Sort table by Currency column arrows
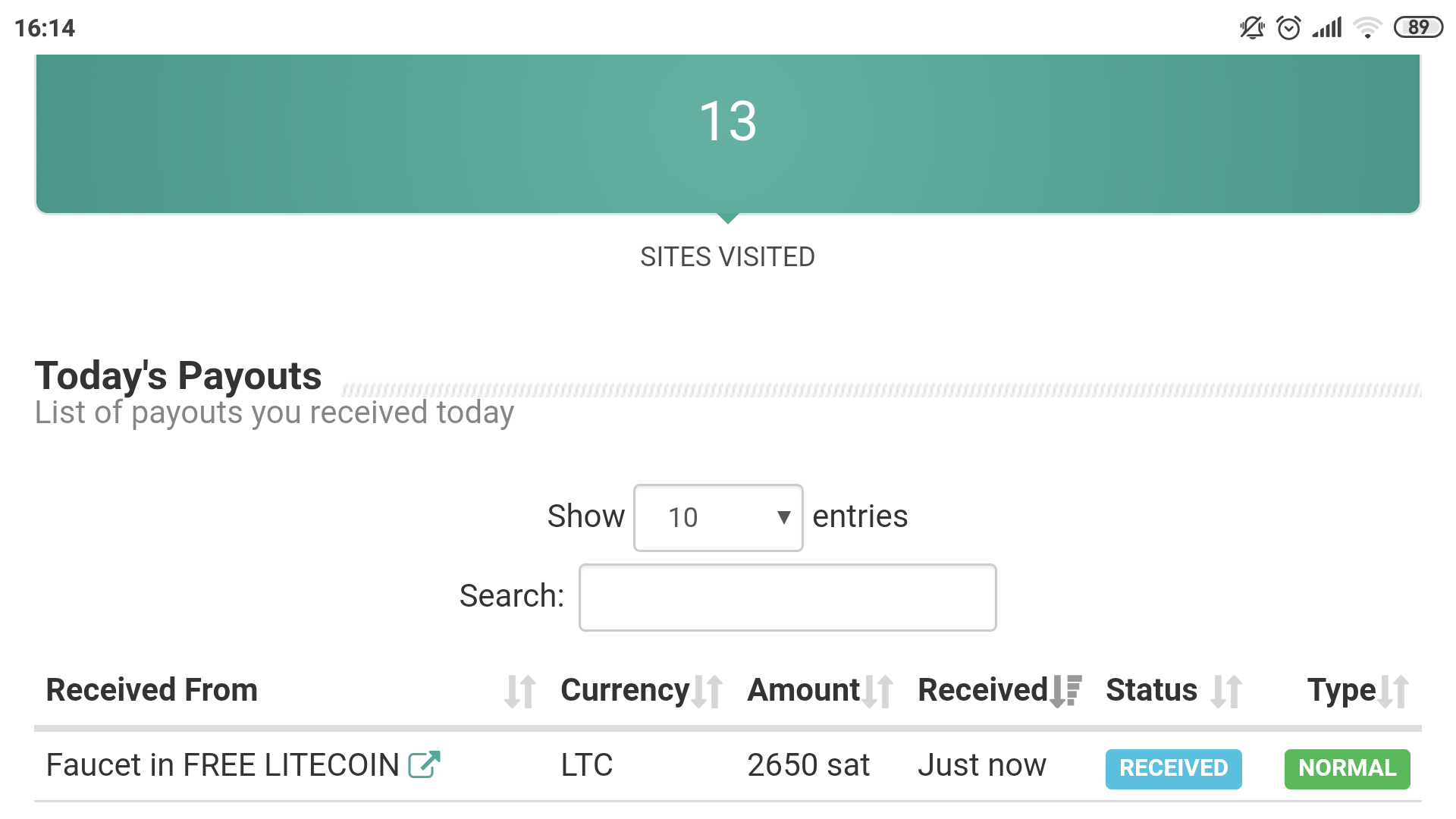This screenshot has width=1456, height=819. point(707,692)
